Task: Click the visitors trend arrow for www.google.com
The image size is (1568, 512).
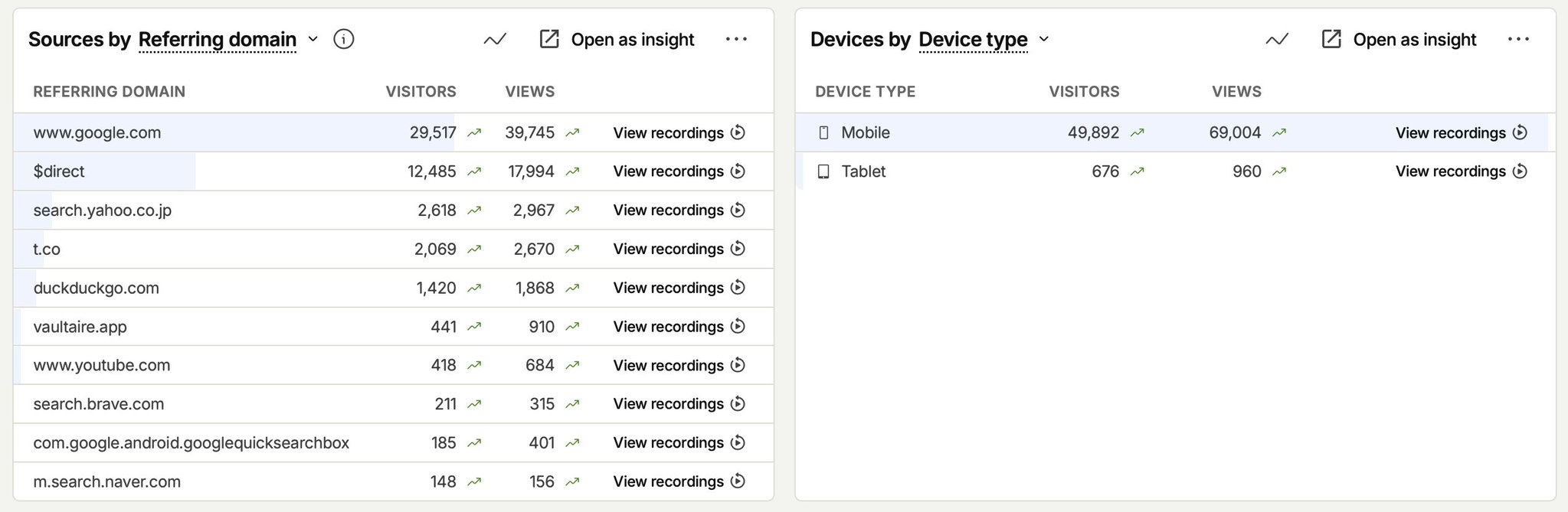Action: [474, 132]
